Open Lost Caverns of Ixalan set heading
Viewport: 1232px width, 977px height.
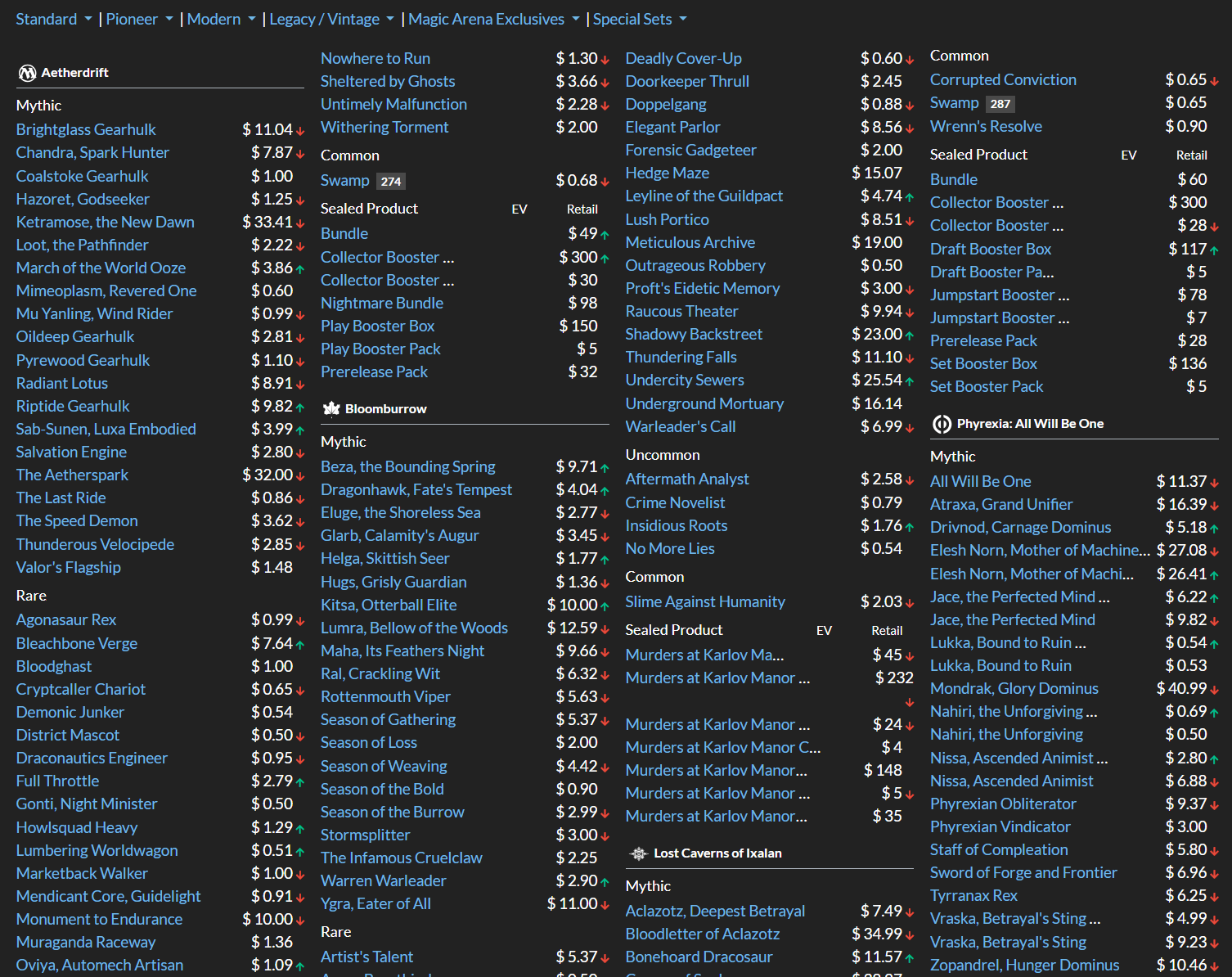(x=717, y=853)
